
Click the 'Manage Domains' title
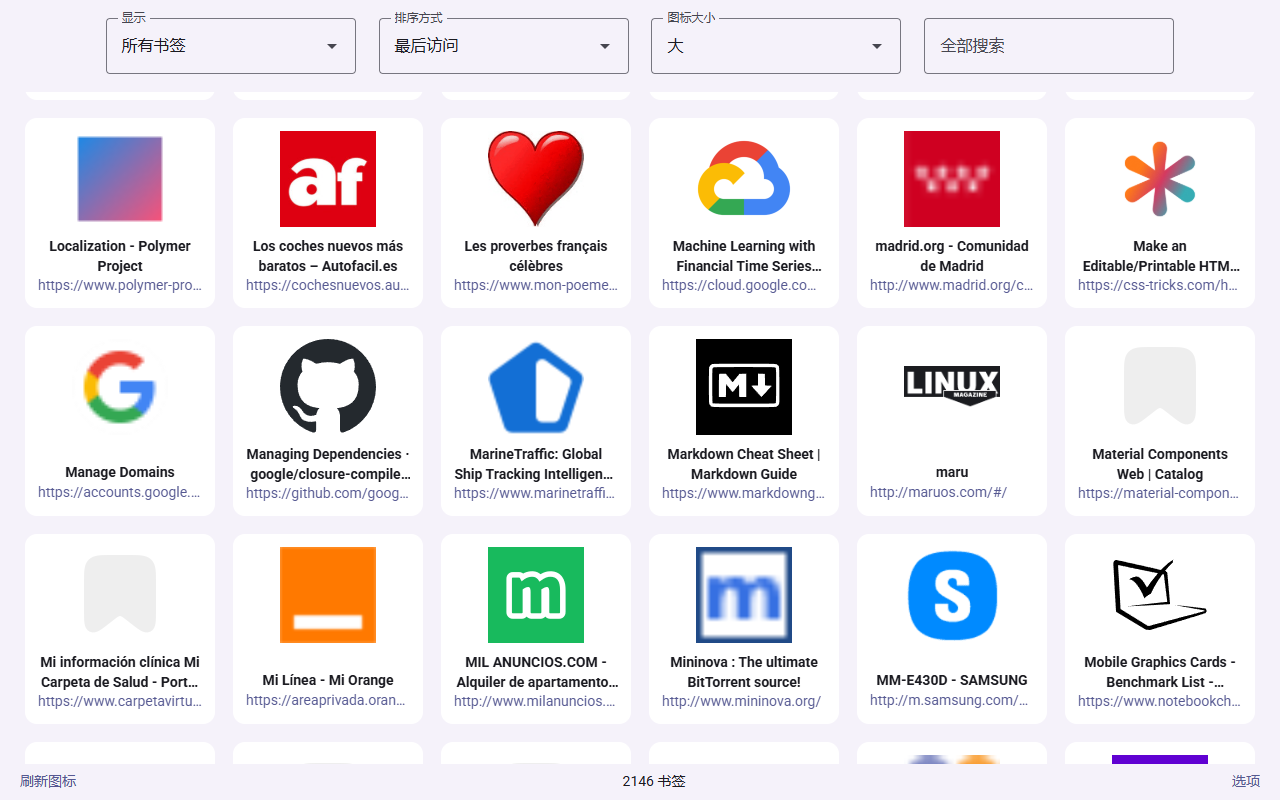120,472
